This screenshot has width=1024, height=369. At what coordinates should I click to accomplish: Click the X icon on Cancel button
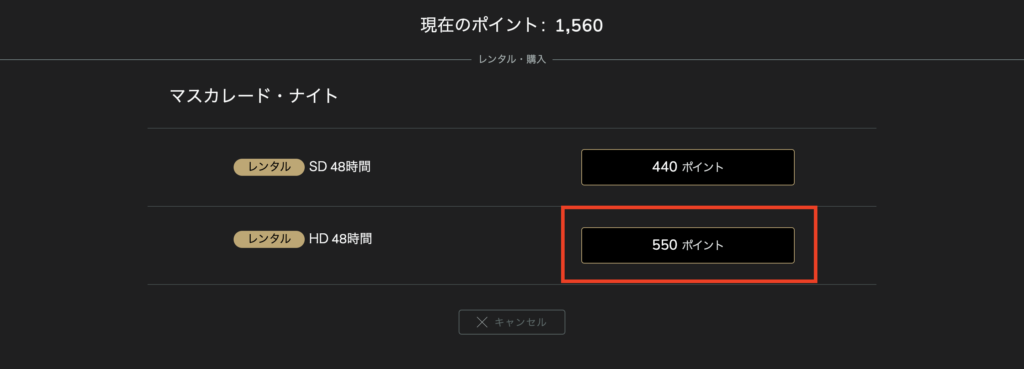[x=482, y=322]
